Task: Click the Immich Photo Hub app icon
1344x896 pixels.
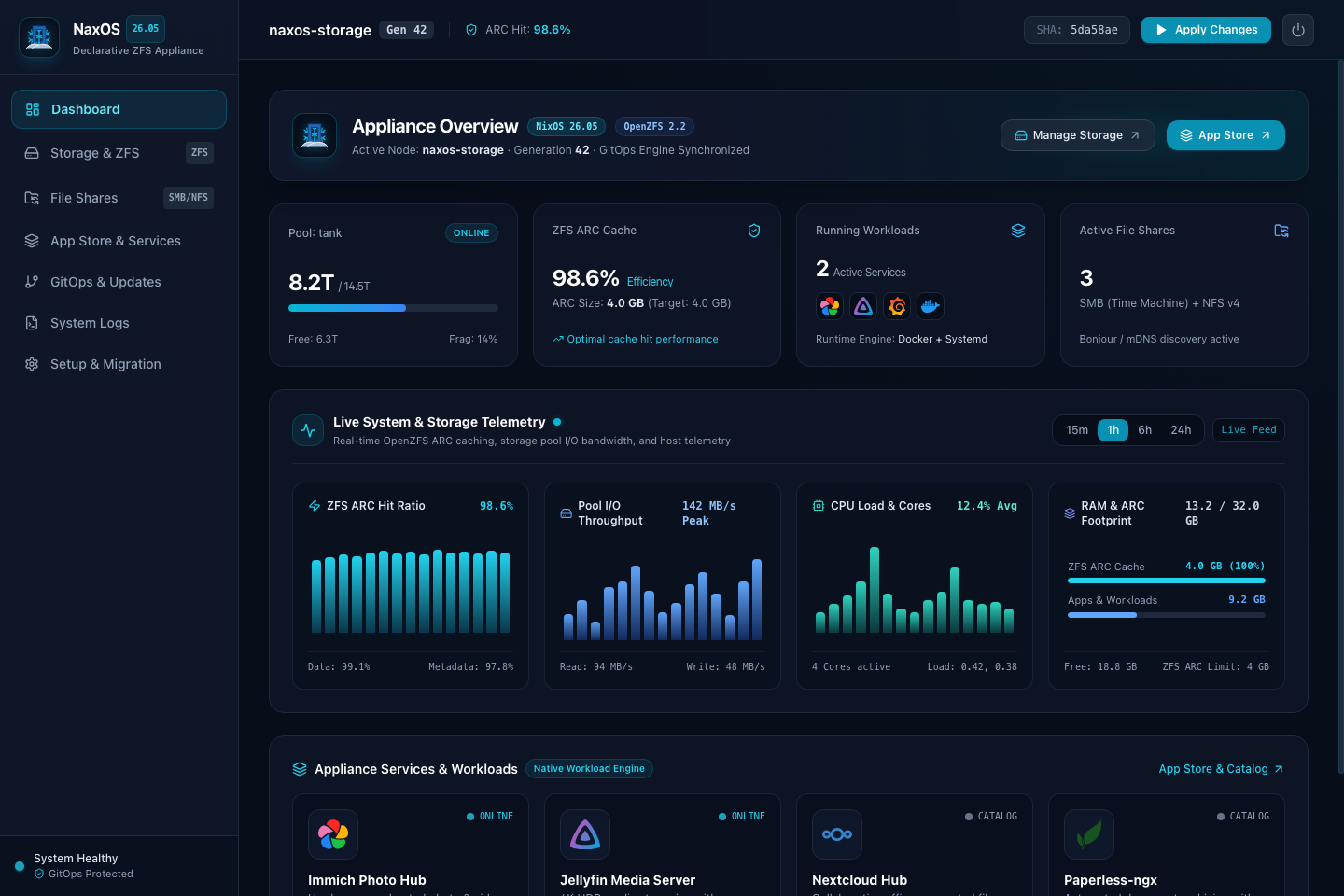Action: pos(333,834)
